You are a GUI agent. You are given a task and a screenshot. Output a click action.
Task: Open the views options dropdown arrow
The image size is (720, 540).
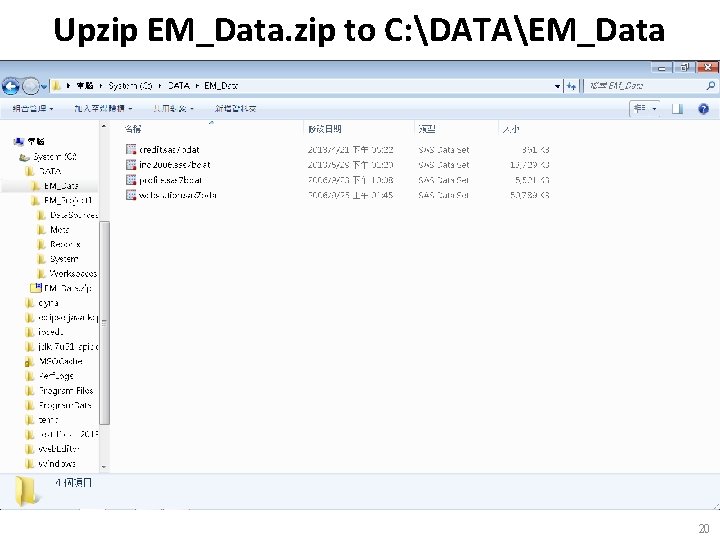coord(654,109)
